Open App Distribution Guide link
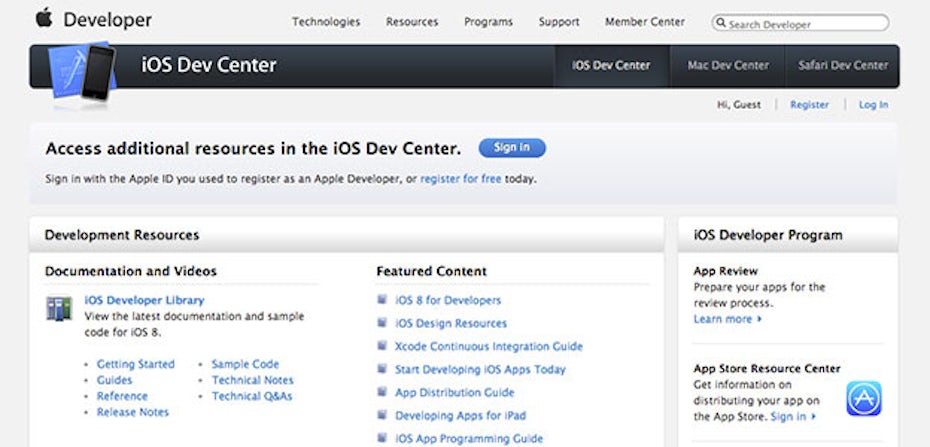This screenshot has height=447, width=930. tap(454, 392)
